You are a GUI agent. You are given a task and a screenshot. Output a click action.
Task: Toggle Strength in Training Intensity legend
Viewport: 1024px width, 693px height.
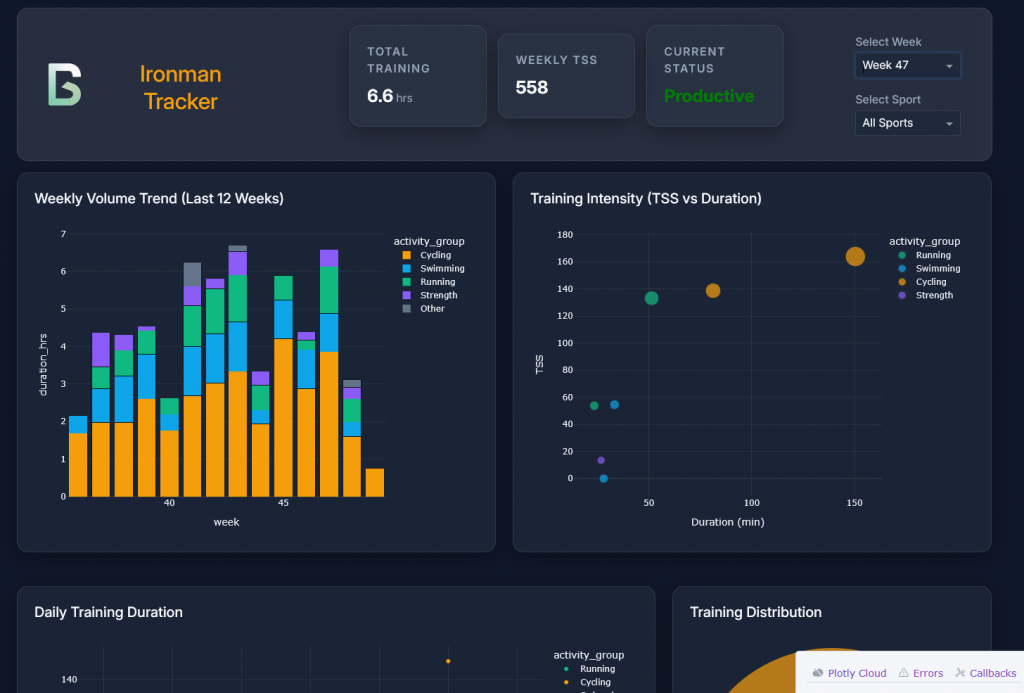934,295
